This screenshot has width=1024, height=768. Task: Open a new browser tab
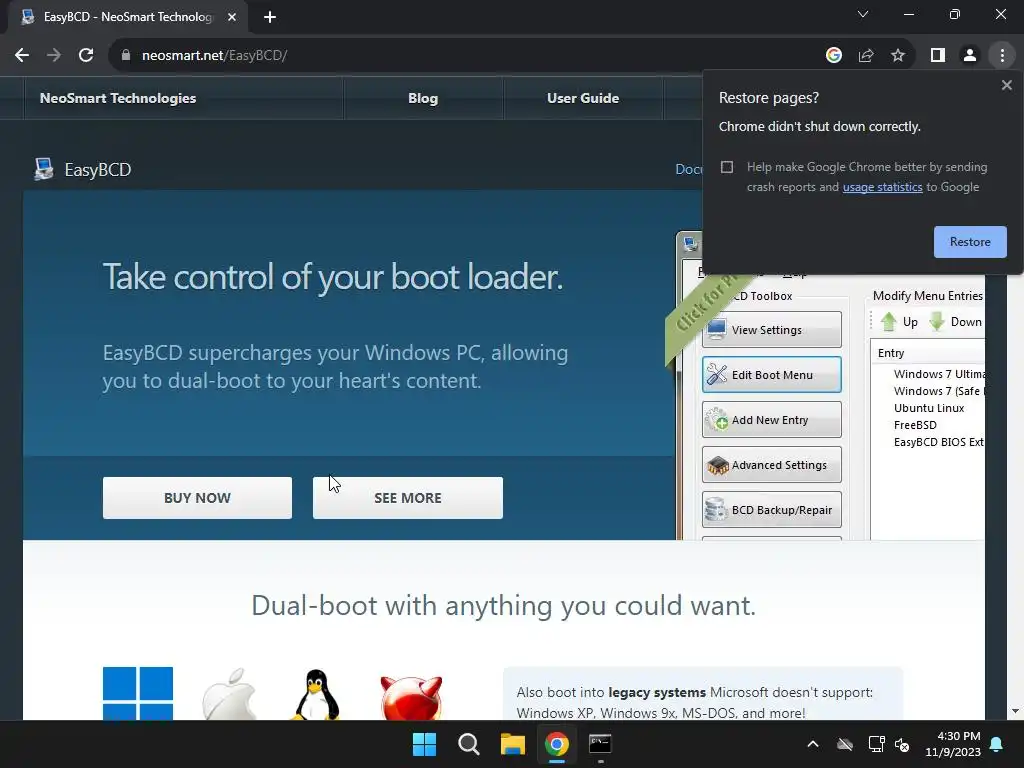pos(270,17)
